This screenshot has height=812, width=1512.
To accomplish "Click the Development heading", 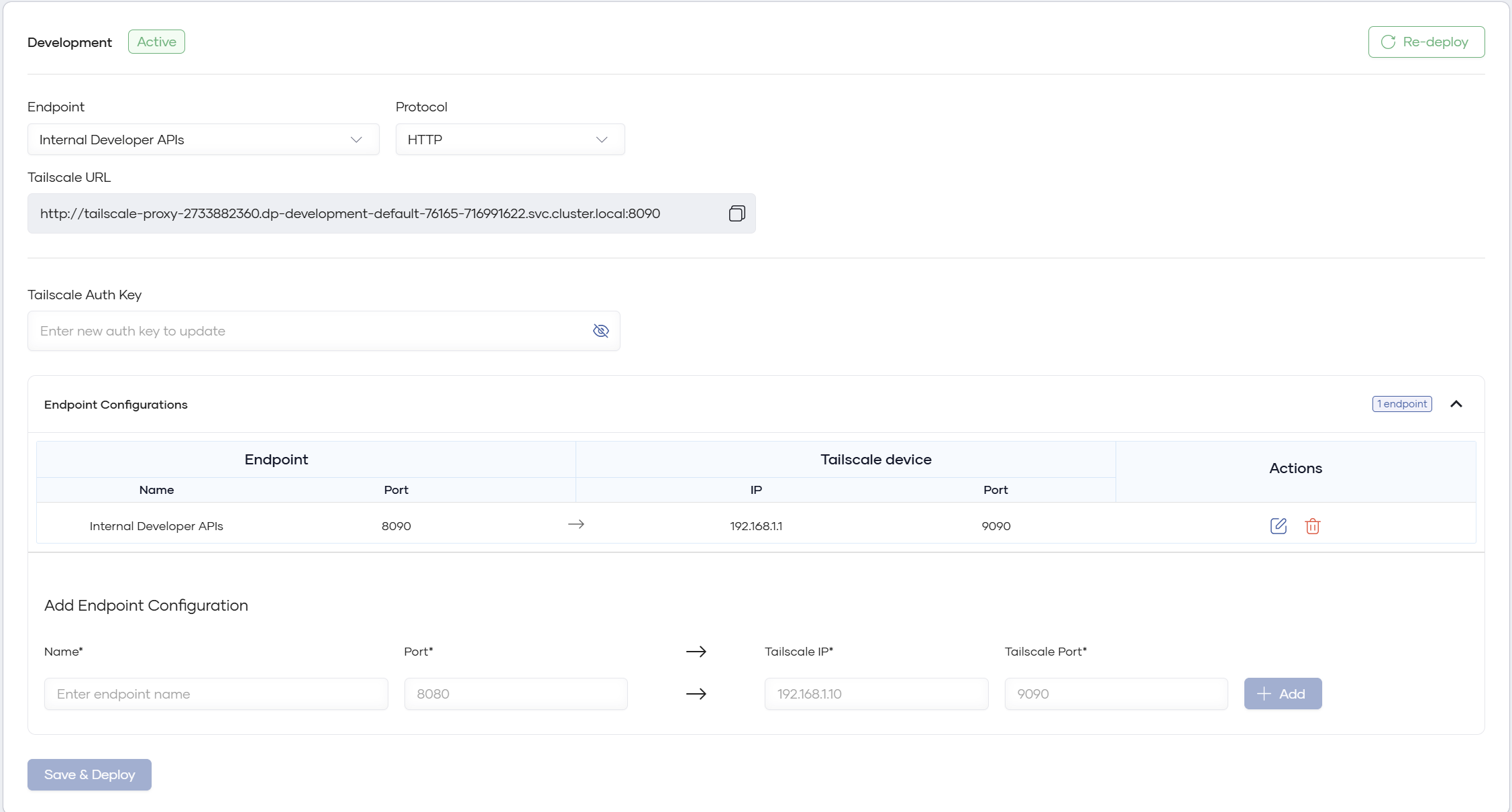I will [70, 42].
